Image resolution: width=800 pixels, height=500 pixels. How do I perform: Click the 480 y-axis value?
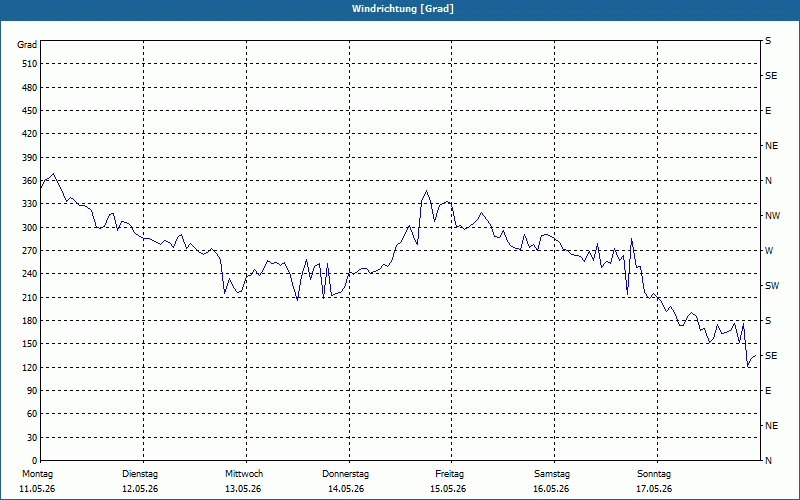(x=30, y=87)
